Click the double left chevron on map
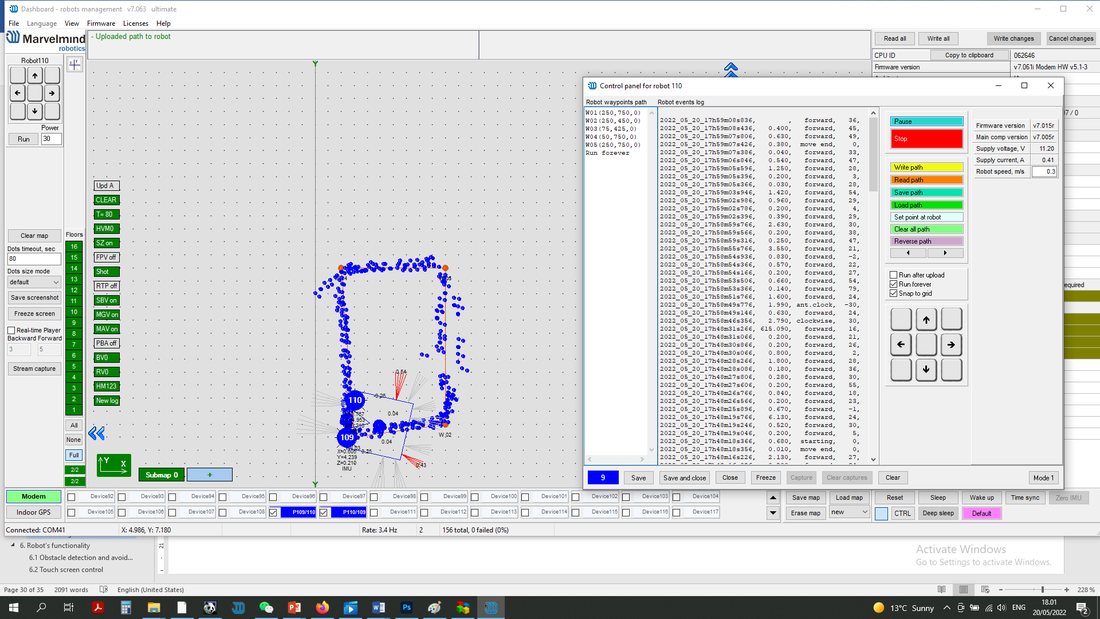 pyautogui.click(x=96, y=433)
